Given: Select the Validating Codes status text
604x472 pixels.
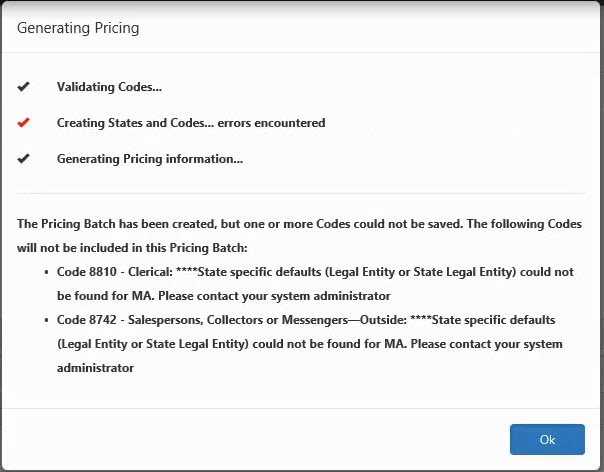Looking at the screenshot, I should click(x=109, y=87).
